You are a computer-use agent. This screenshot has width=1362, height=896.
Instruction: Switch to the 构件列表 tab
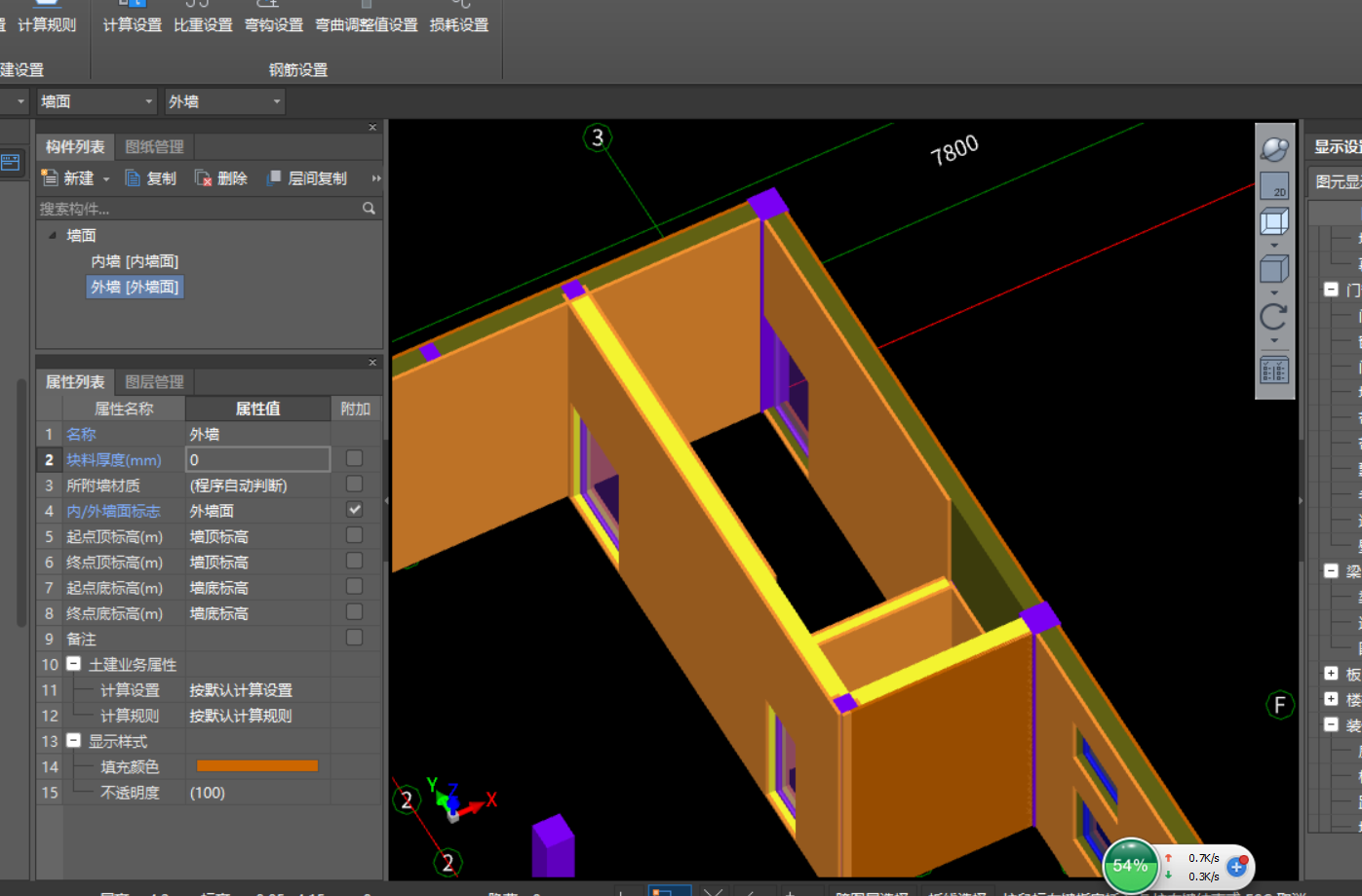click(x=75, y=146)
